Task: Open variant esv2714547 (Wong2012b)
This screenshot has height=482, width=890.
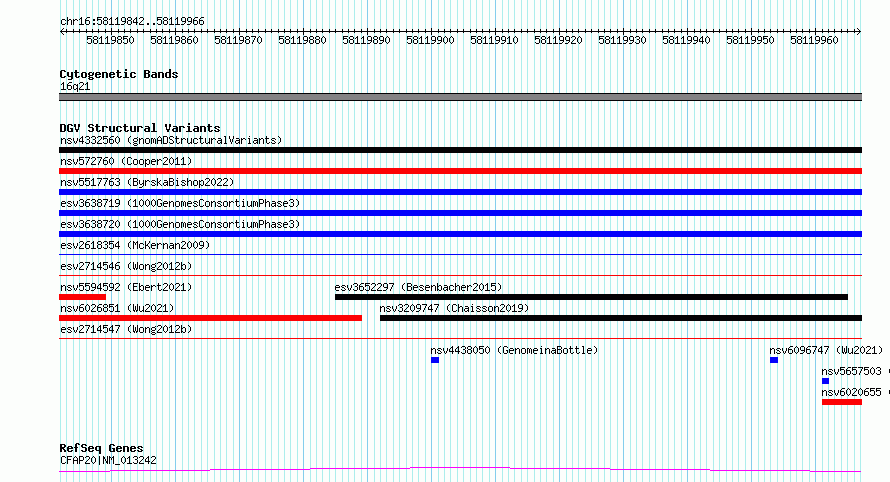Action: pos(126,329)
